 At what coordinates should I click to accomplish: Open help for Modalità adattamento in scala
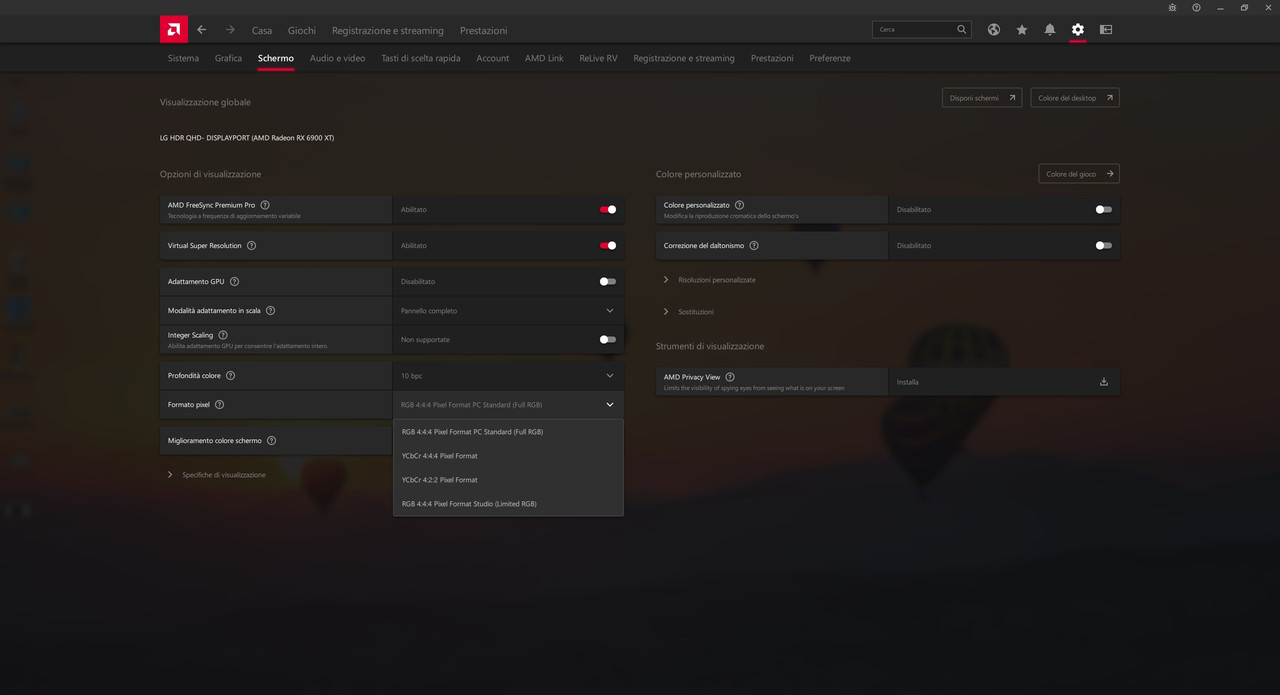point(270,311)
